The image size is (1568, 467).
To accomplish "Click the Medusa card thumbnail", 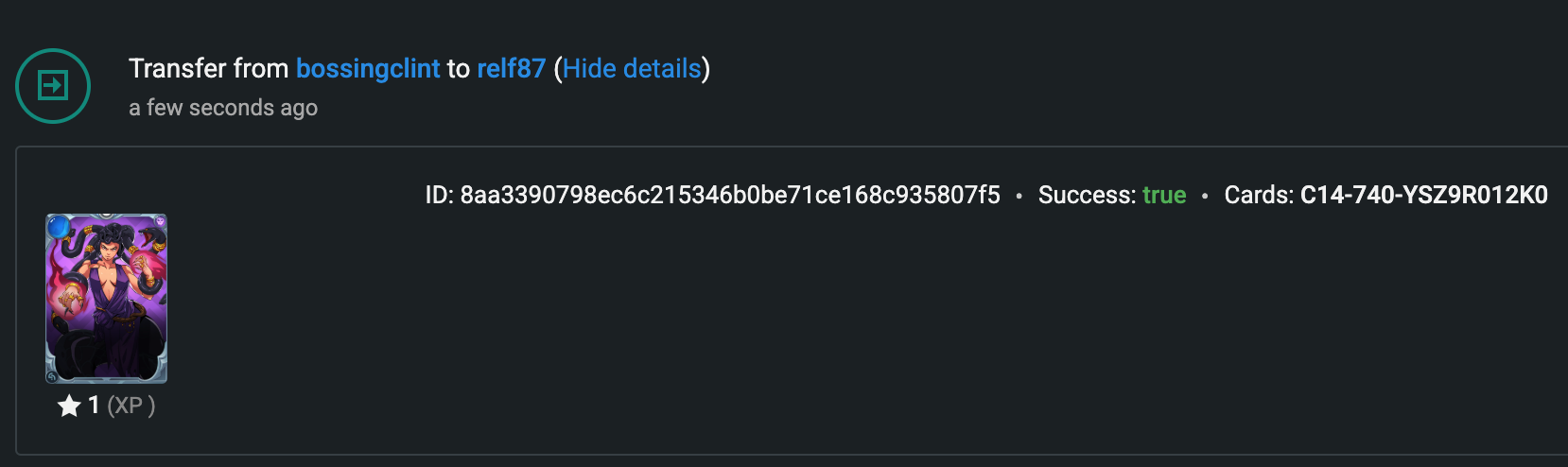I will tap(107, 299).
